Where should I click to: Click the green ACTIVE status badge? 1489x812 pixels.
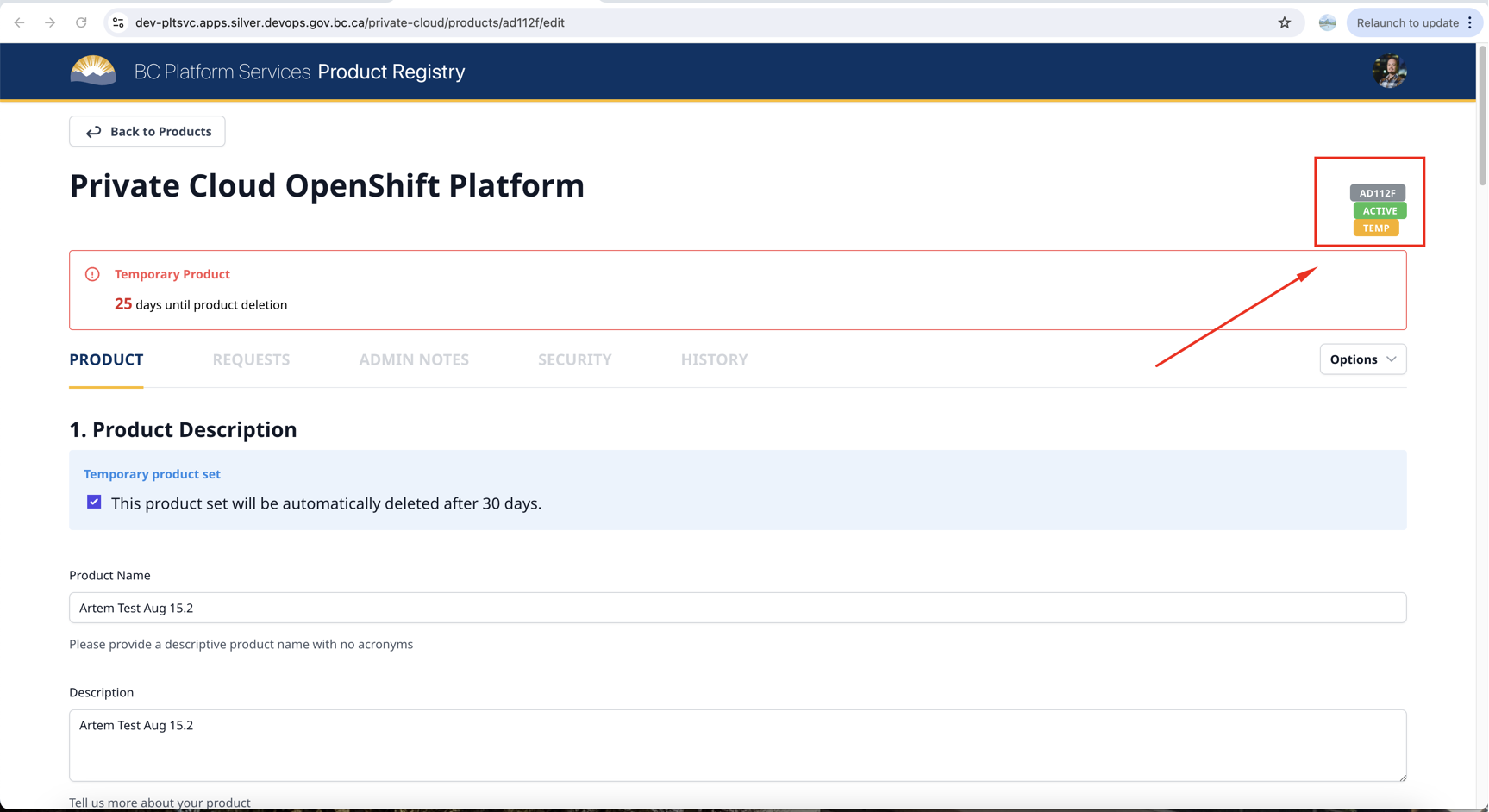point(1380,210)
